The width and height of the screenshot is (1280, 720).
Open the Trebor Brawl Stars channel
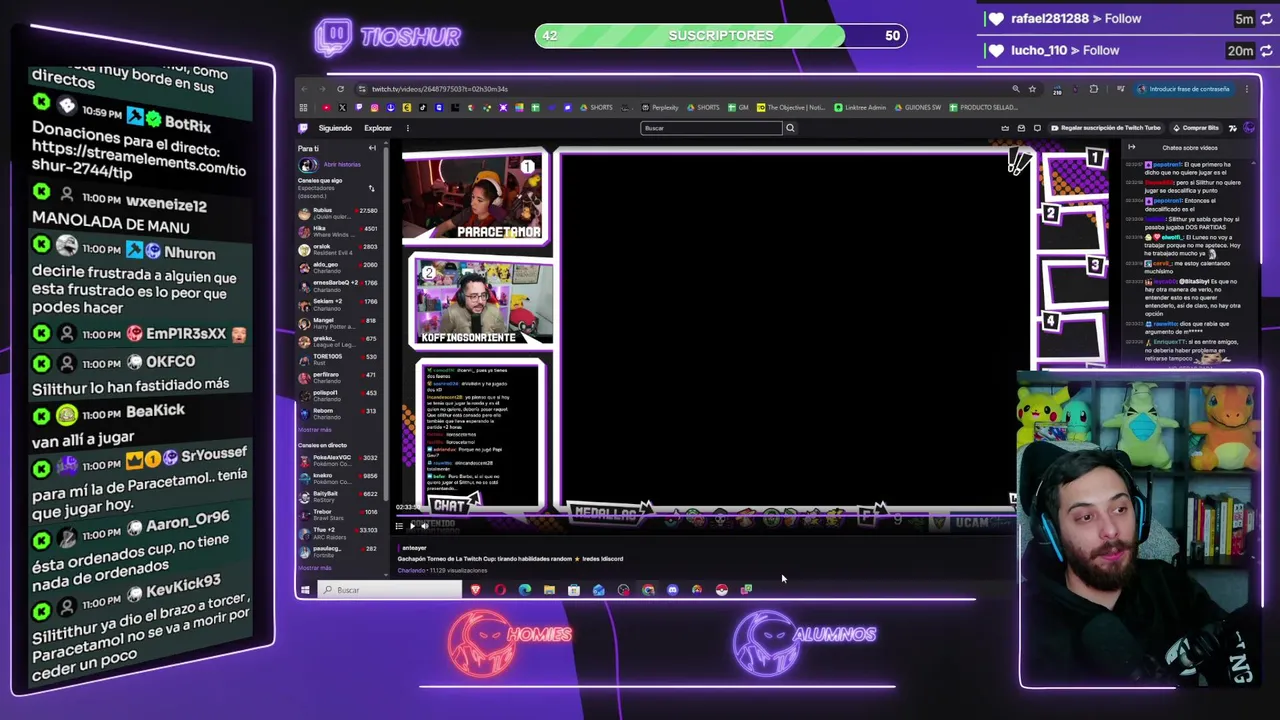(338, 514)
